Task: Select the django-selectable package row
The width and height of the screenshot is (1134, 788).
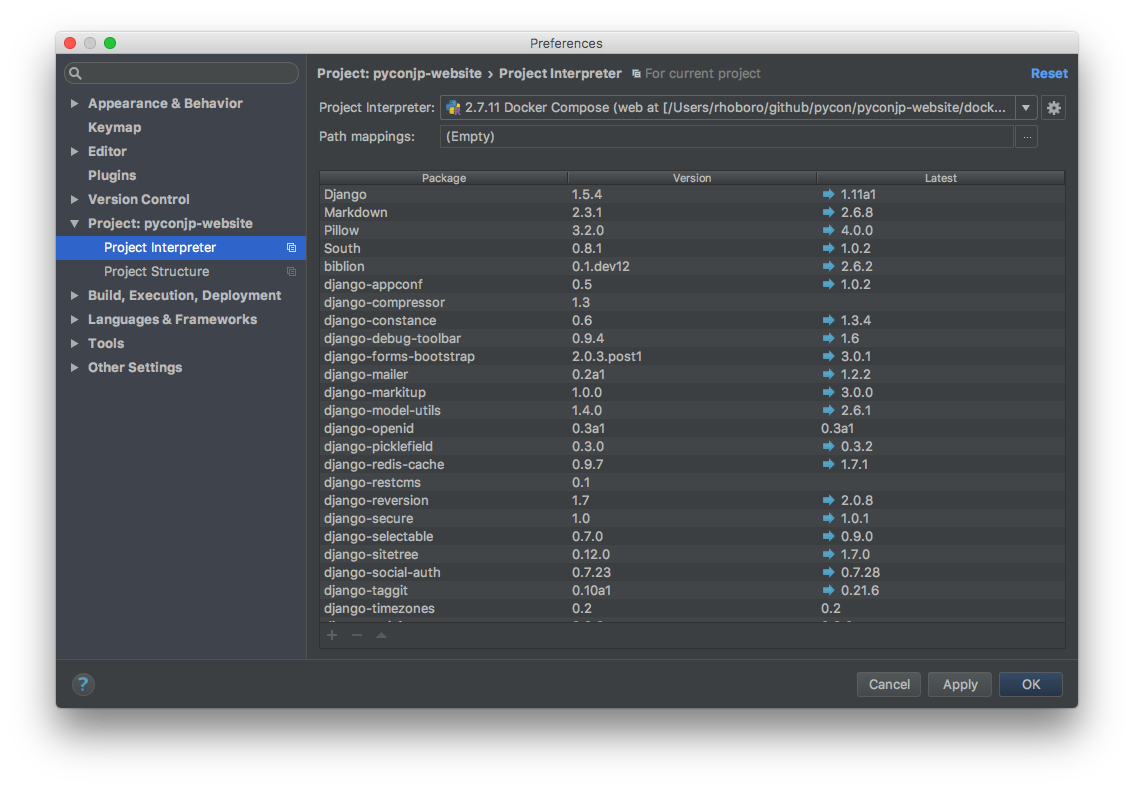Action: pyautogui.click(x=692, y=536)
